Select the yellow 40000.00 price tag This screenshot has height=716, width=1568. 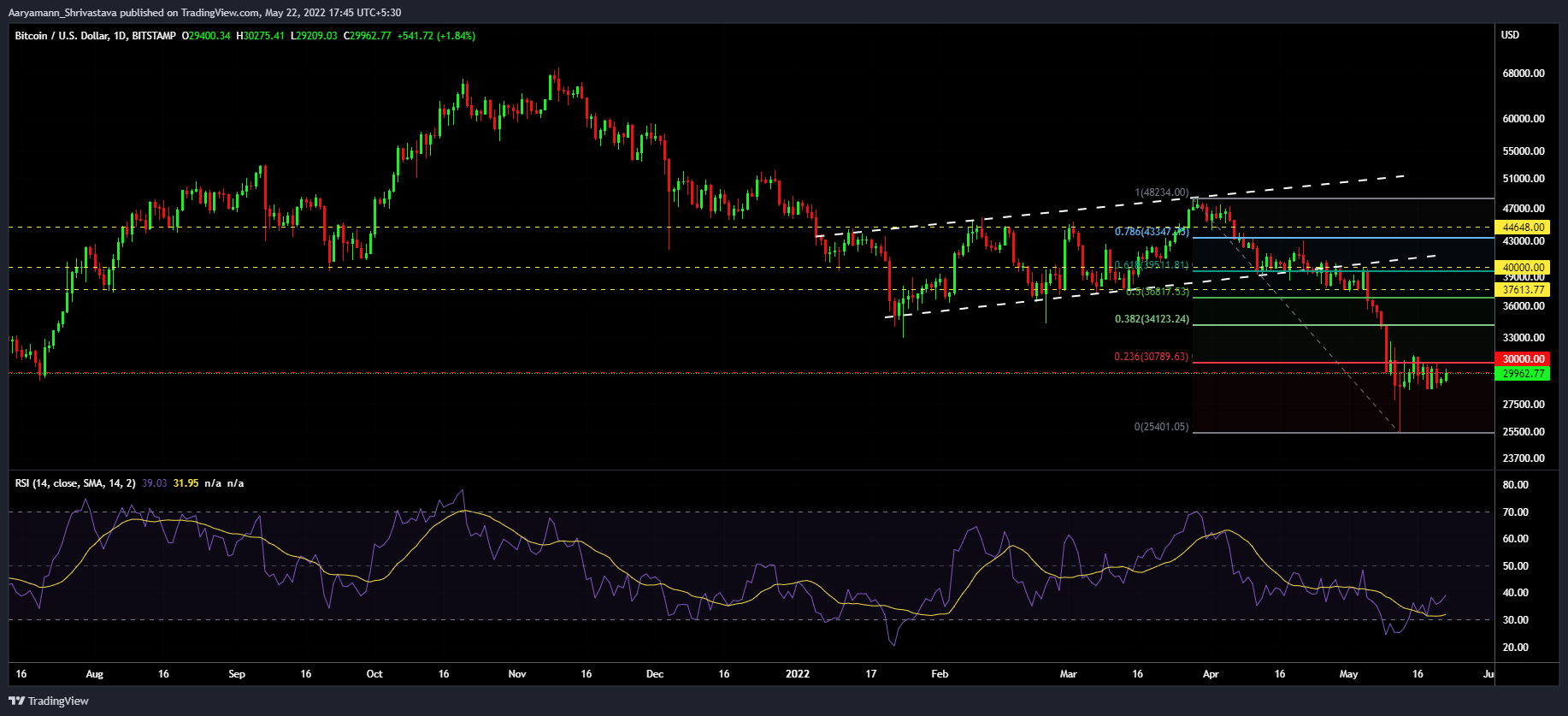(1523, 268)
